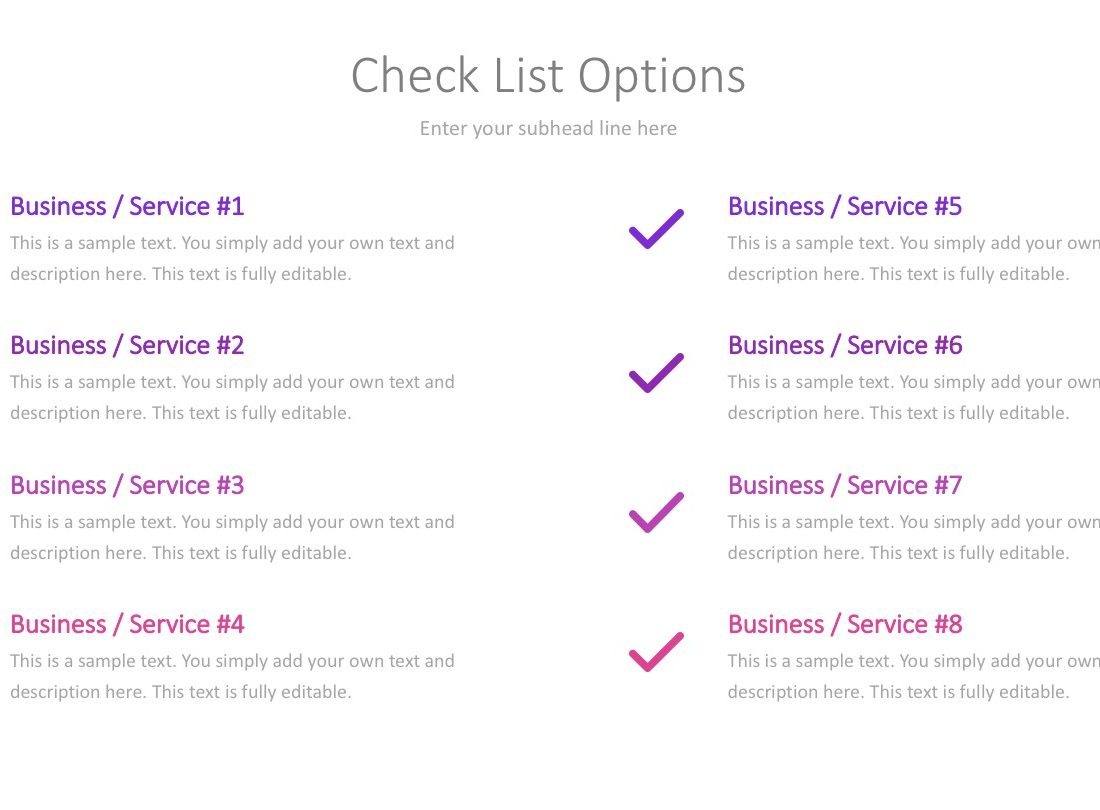Click the description text under Service #1
This screenshot has height=810, width=1100.
pyautogui.click(x=232, y=258)
